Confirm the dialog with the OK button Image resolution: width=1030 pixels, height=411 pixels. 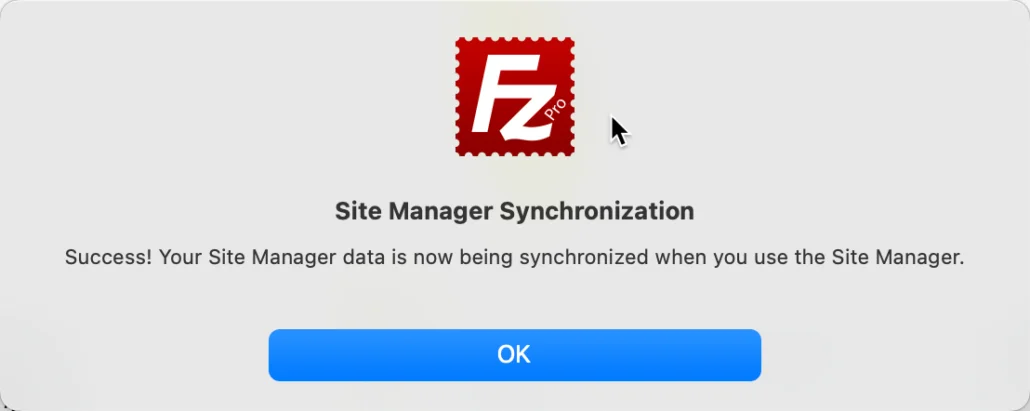click(514, 355)
